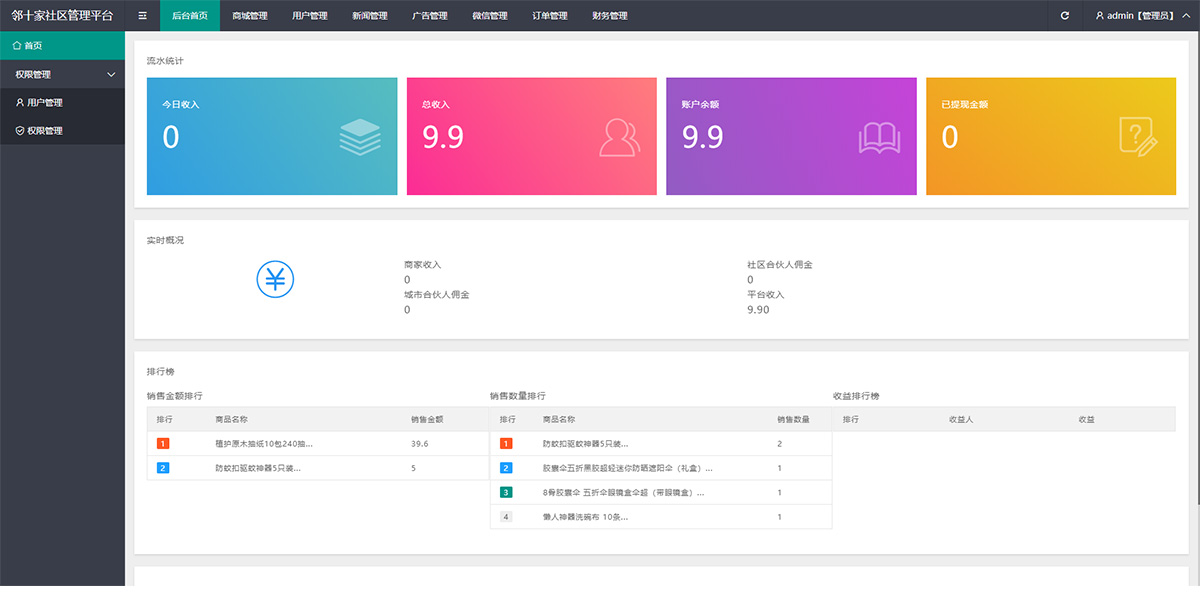This screenshot has width=1200, height=600.
Task: Click the sidebar collapse hamburger icon
Action: (142, 15)
